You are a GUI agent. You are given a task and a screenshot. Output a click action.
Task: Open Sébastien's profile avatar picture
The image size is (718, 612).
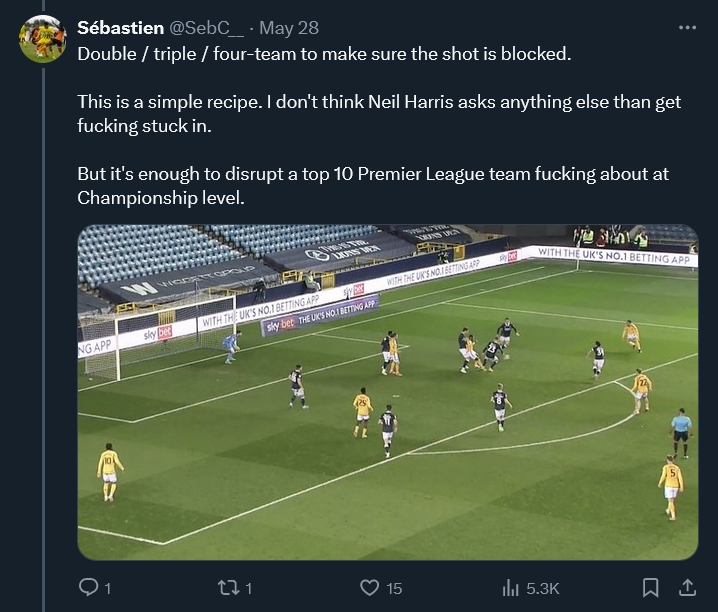[43, 38]
